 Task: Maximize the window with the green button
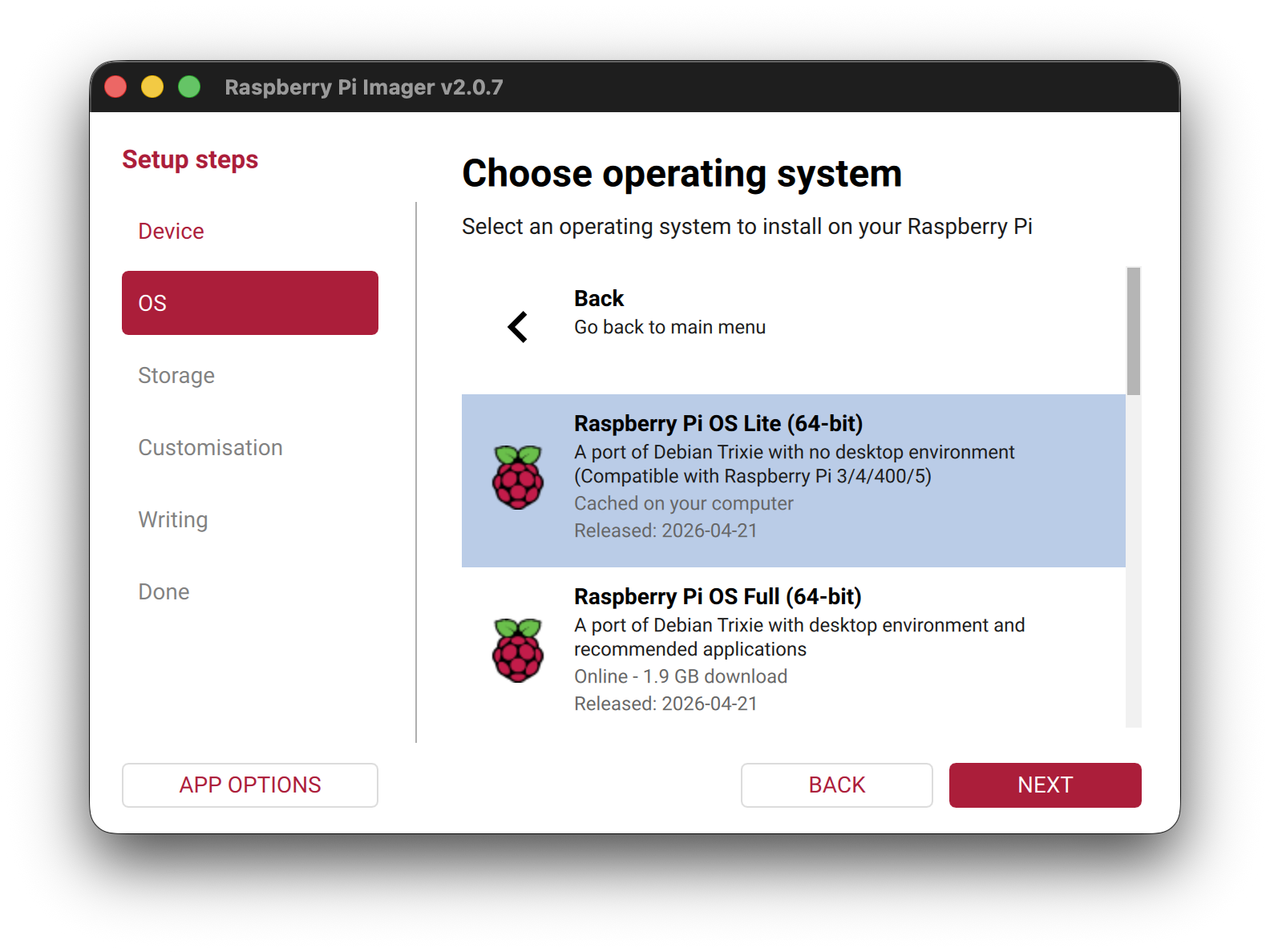(x=189, y=87)
